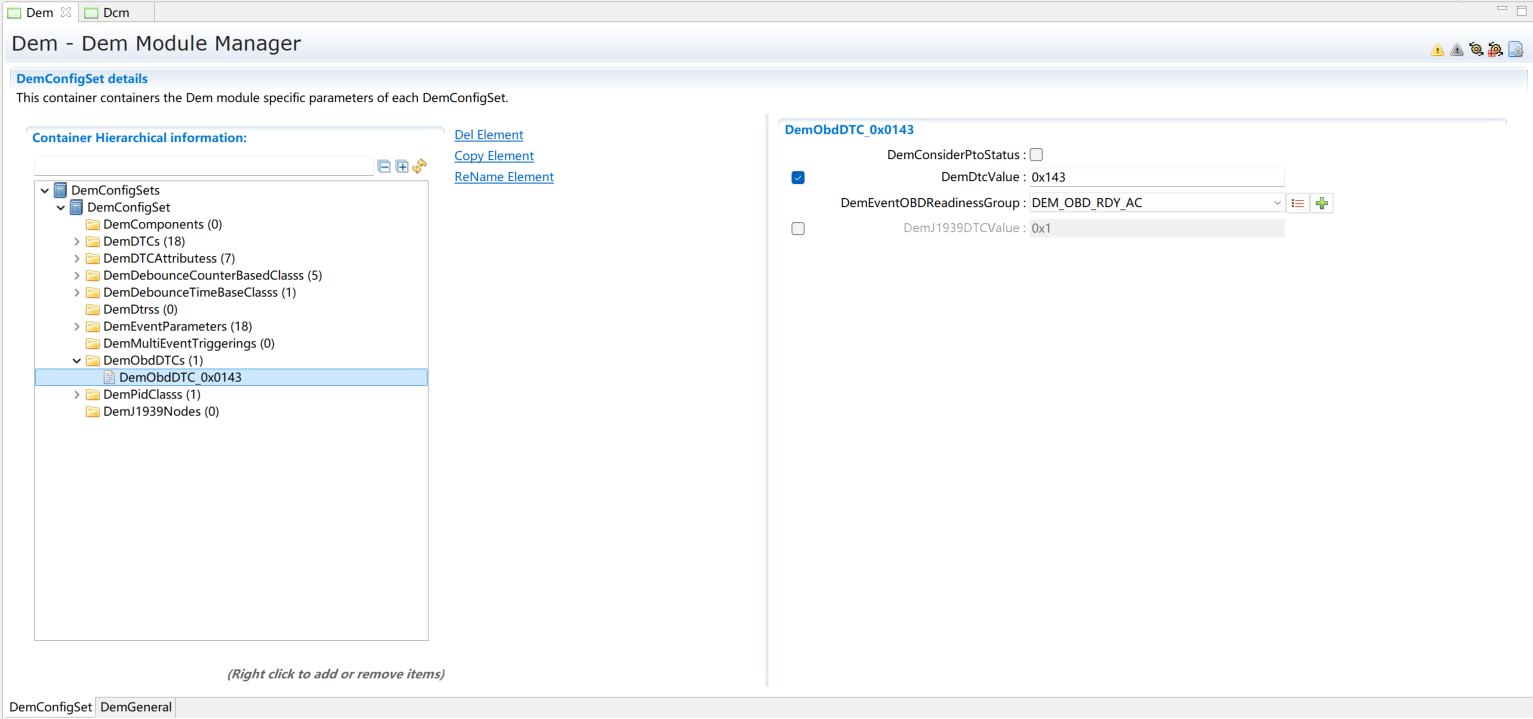Viewport: 1533px width, 719px height.
Task: Click the gray warning triangle icon
Action: point(1456,50)
